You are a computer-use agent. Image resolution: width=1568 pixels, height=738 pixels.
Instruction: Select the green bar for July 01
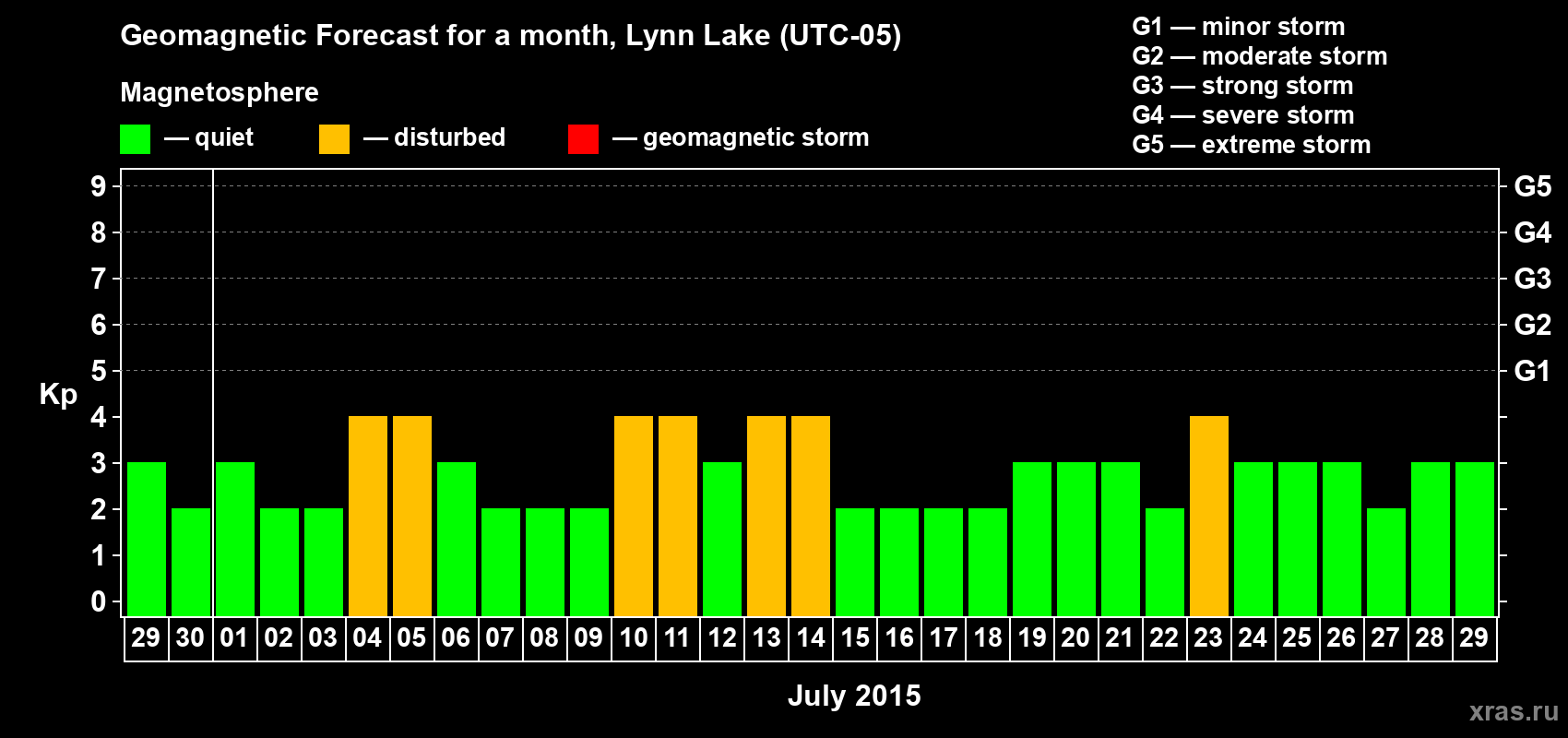pyautogui.click(x=235, y=540)
